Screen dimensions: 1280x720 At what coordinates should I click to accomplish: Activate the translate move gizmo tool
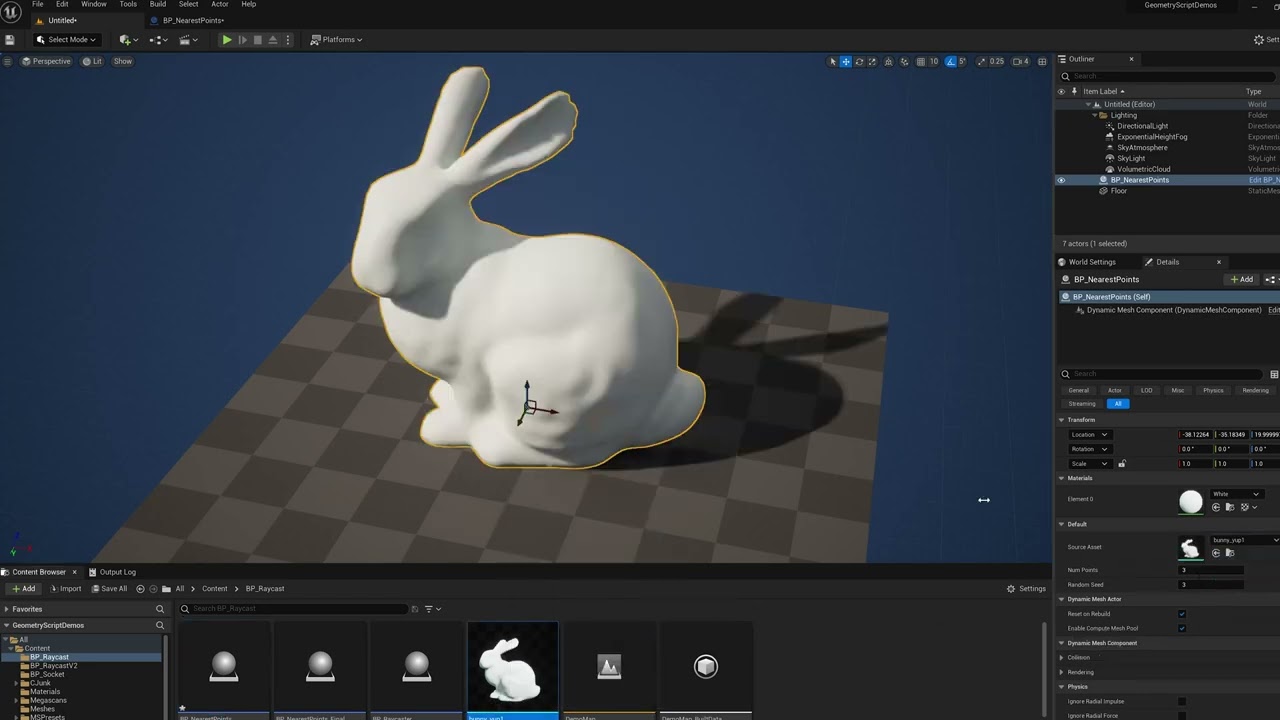point(846,61)
